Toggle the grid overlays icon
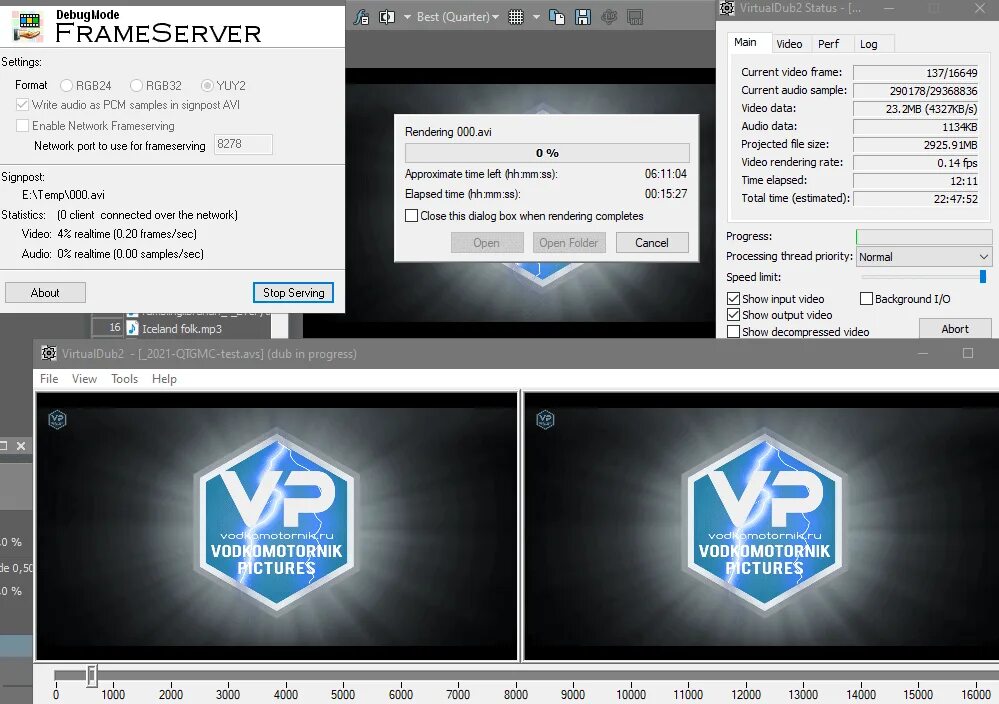 pyautogui.click(x=516, y=17)
